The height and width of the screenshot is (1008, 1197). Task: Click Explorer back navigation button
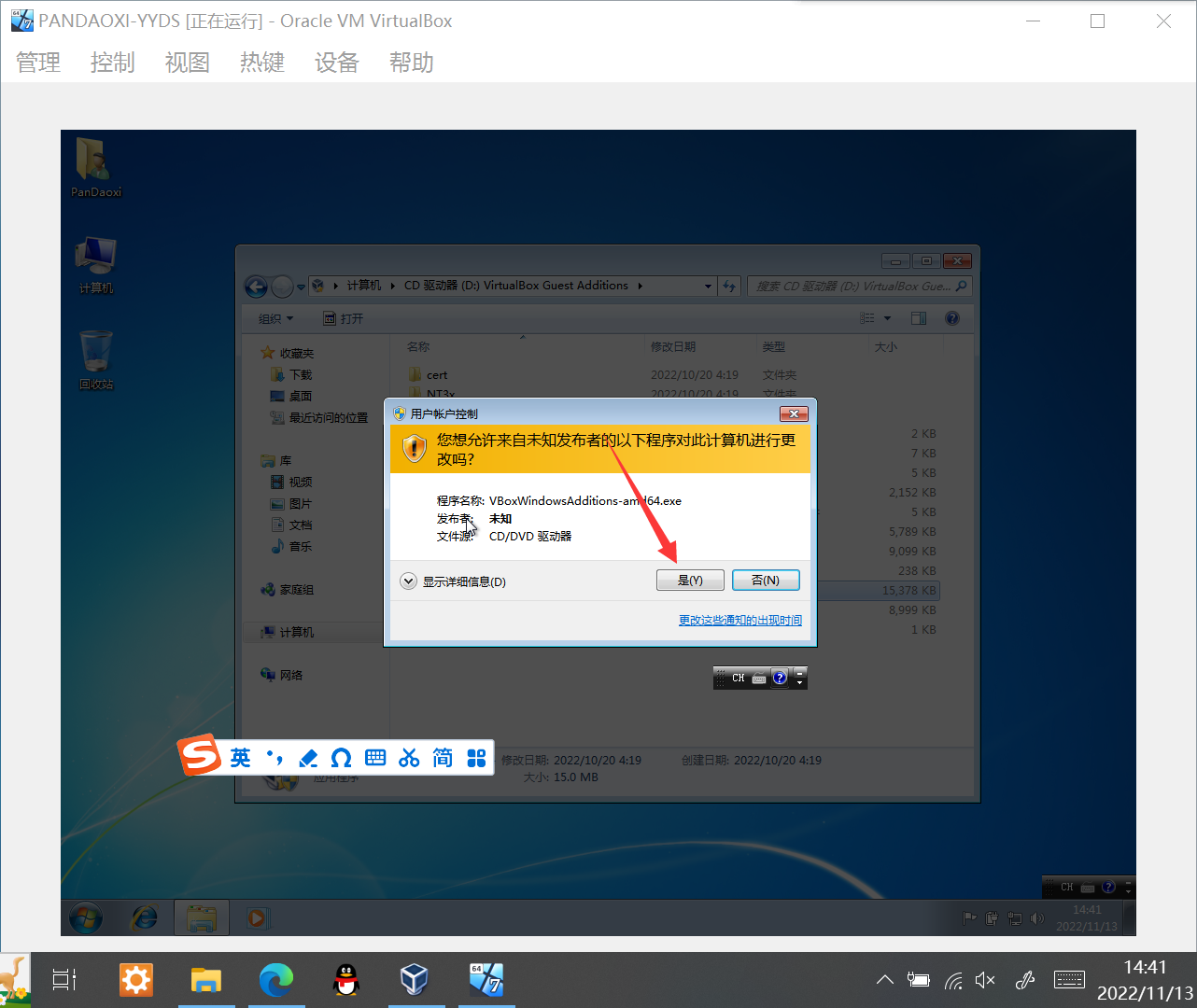tap(256, 286)
